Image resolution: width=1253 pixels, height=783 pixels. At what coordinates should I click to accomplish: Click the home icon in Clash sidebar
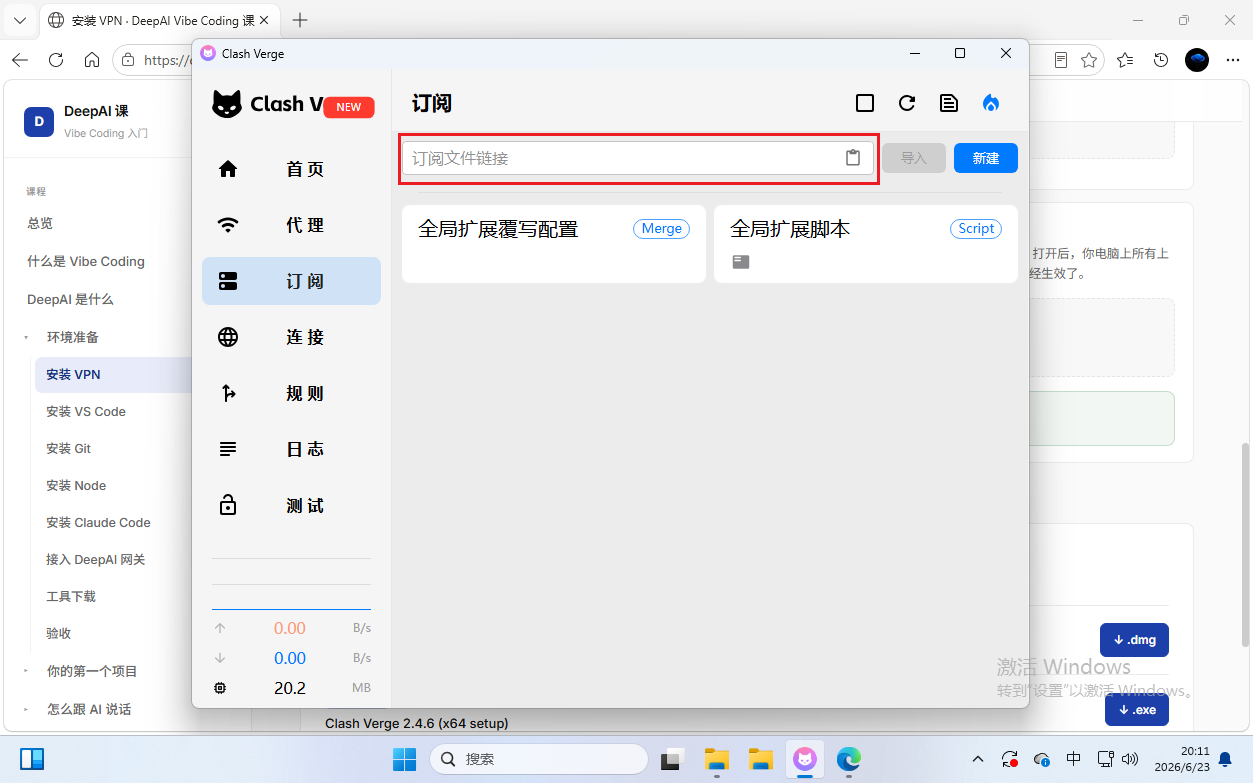228,169
